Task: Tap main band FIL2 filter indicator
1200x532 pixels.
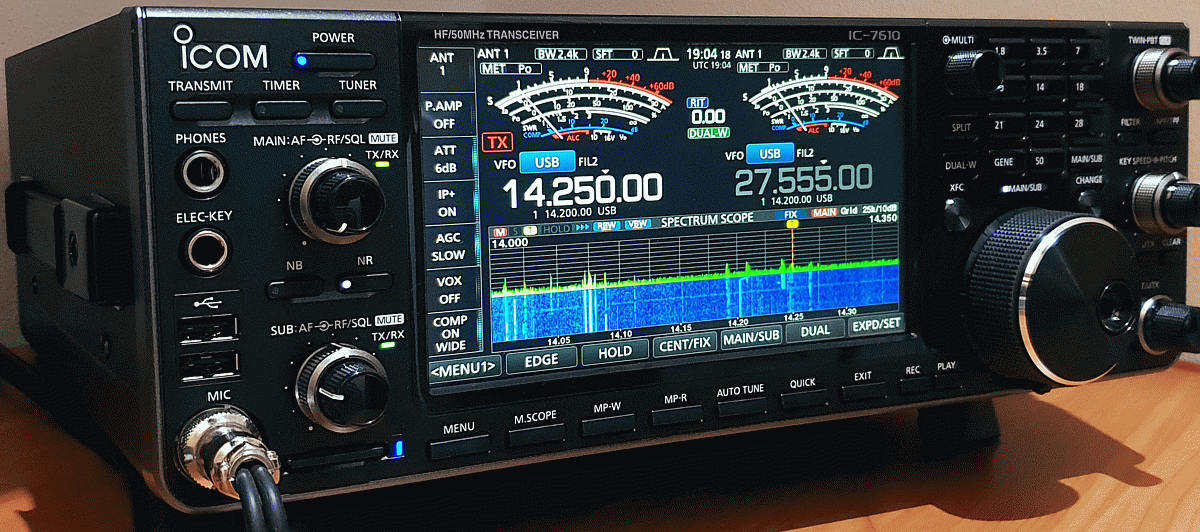Action: [x=588, y=162]
